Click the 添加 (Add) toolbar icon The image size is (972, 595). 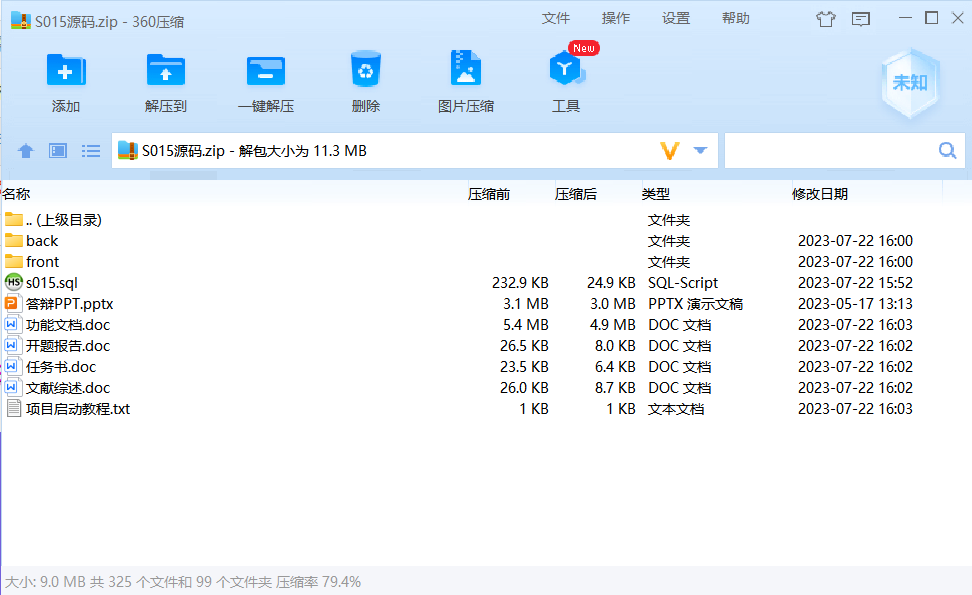[x=66, y=70]
